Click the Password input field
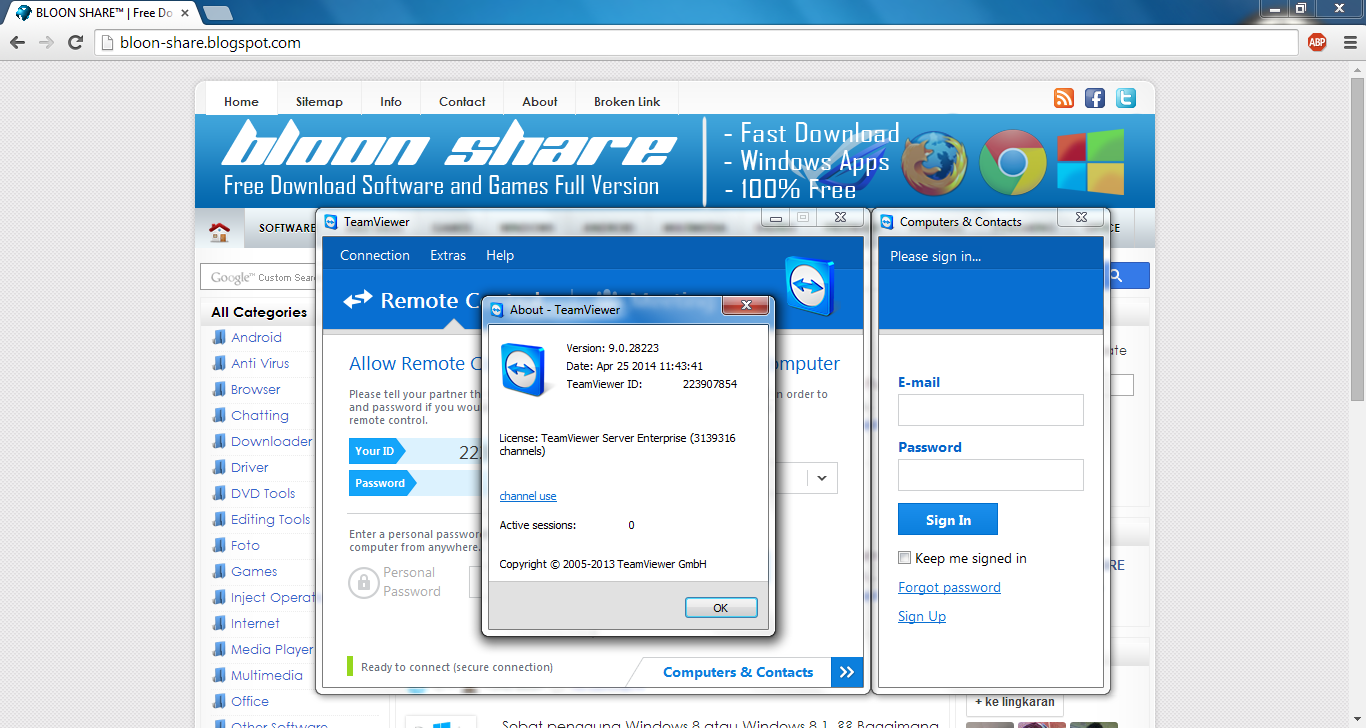Screen dimensions: 1366x728 991,475
